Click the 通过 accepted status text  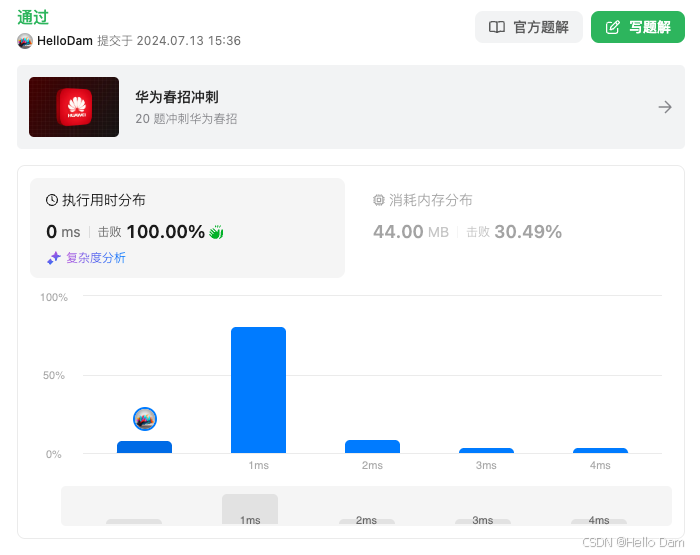[x=33, y=17]
